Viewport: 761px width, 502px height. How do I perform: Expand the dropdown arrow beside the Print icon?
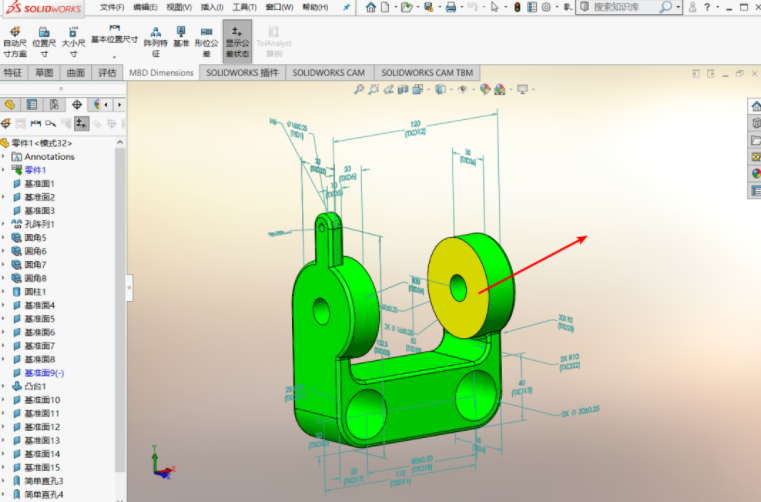pos(462,7)
